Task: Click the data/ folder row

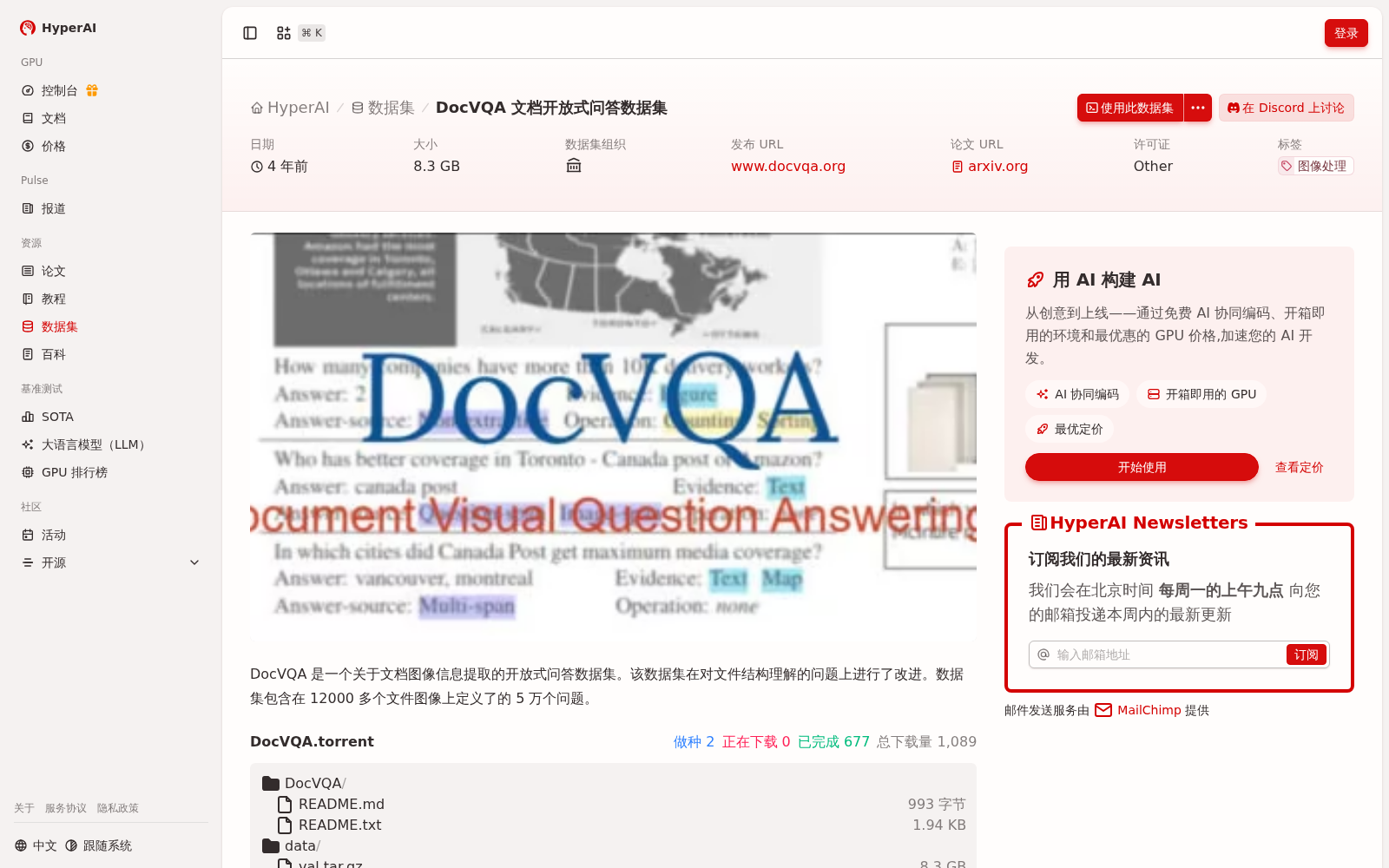Action: pyautogui.click(x=613, y=845)
